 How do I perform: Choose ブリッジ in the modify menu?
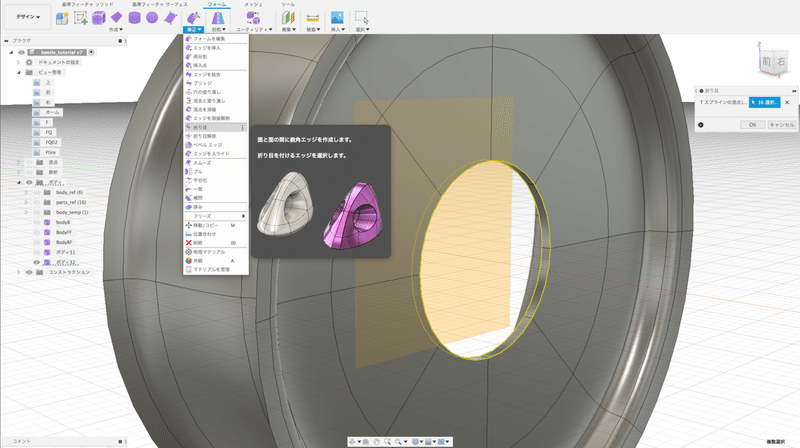tap(216, 83)
